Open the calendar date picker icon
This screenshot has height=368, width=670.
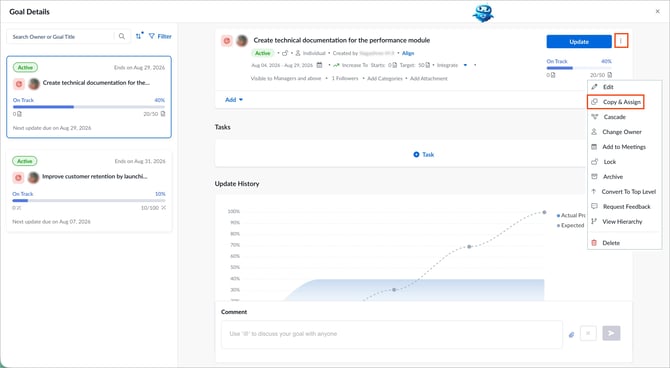[319, 65]
